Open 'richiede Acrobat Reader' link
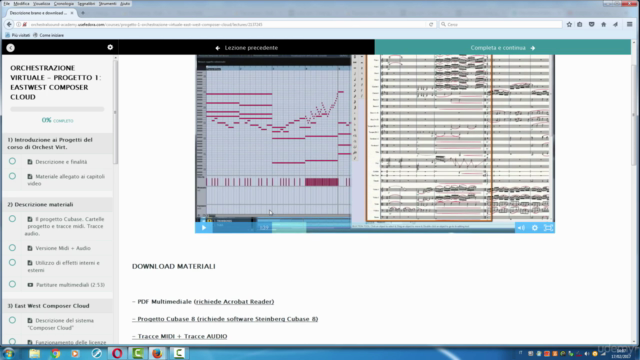The image size is (640, 360). (x=234, y=302)
